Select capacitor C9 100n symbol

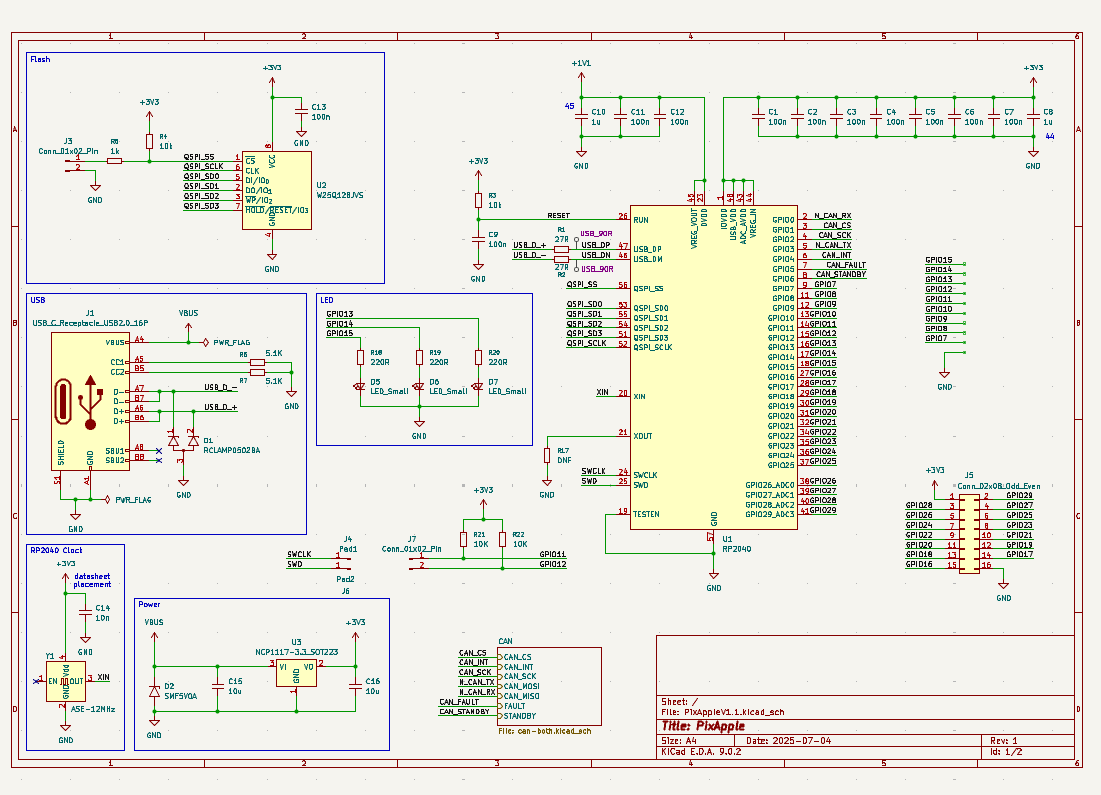pyautogui.click(x=478, y=239)
